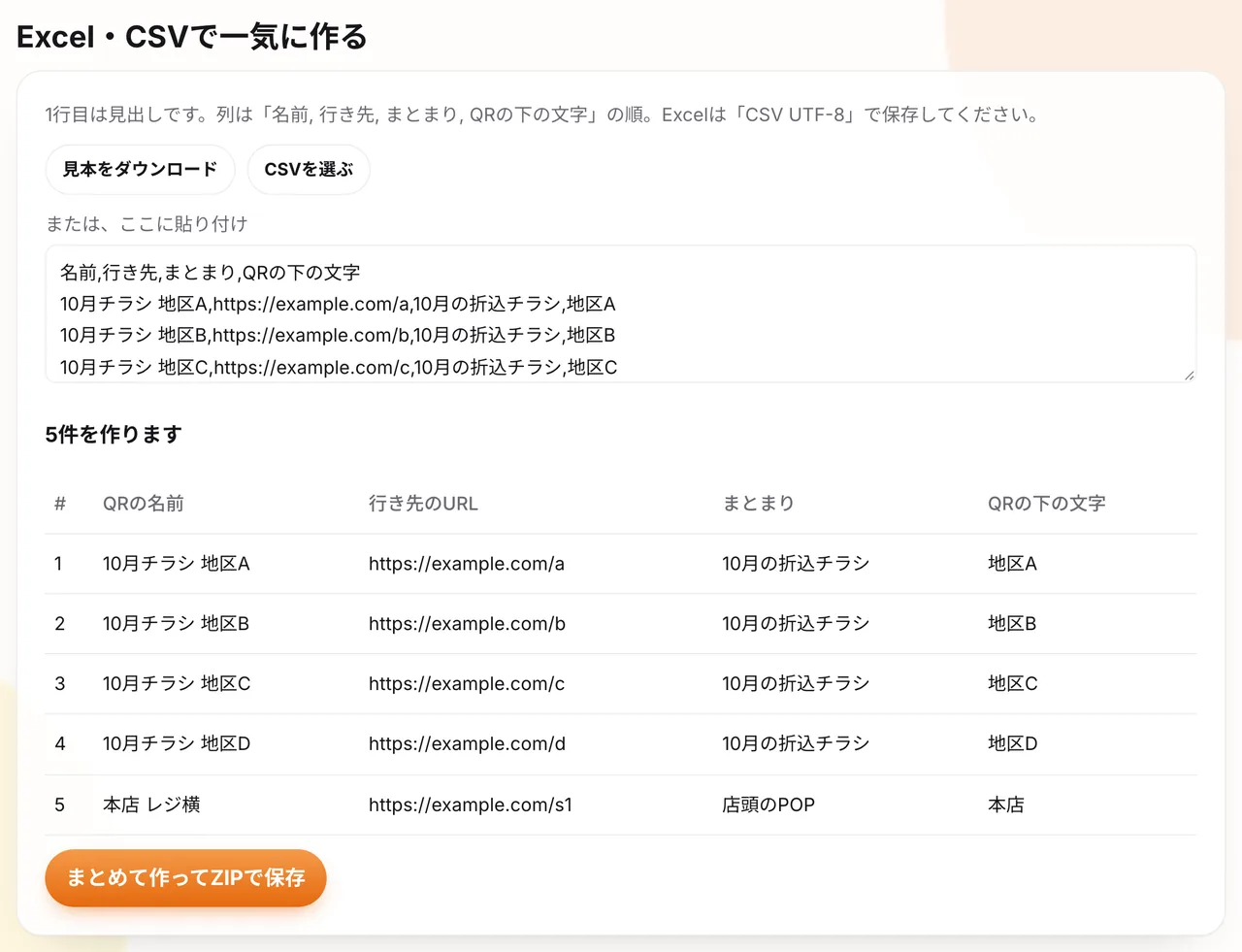Select the QRの下の文字 column header
The width and height of the screenshot is (1242, 952).
(1047, 504)
